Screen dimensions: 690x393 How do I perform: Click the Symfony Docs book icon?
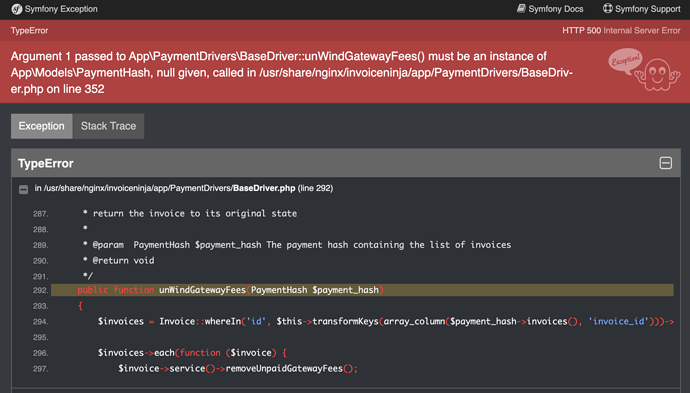click(x=521, y=8)
